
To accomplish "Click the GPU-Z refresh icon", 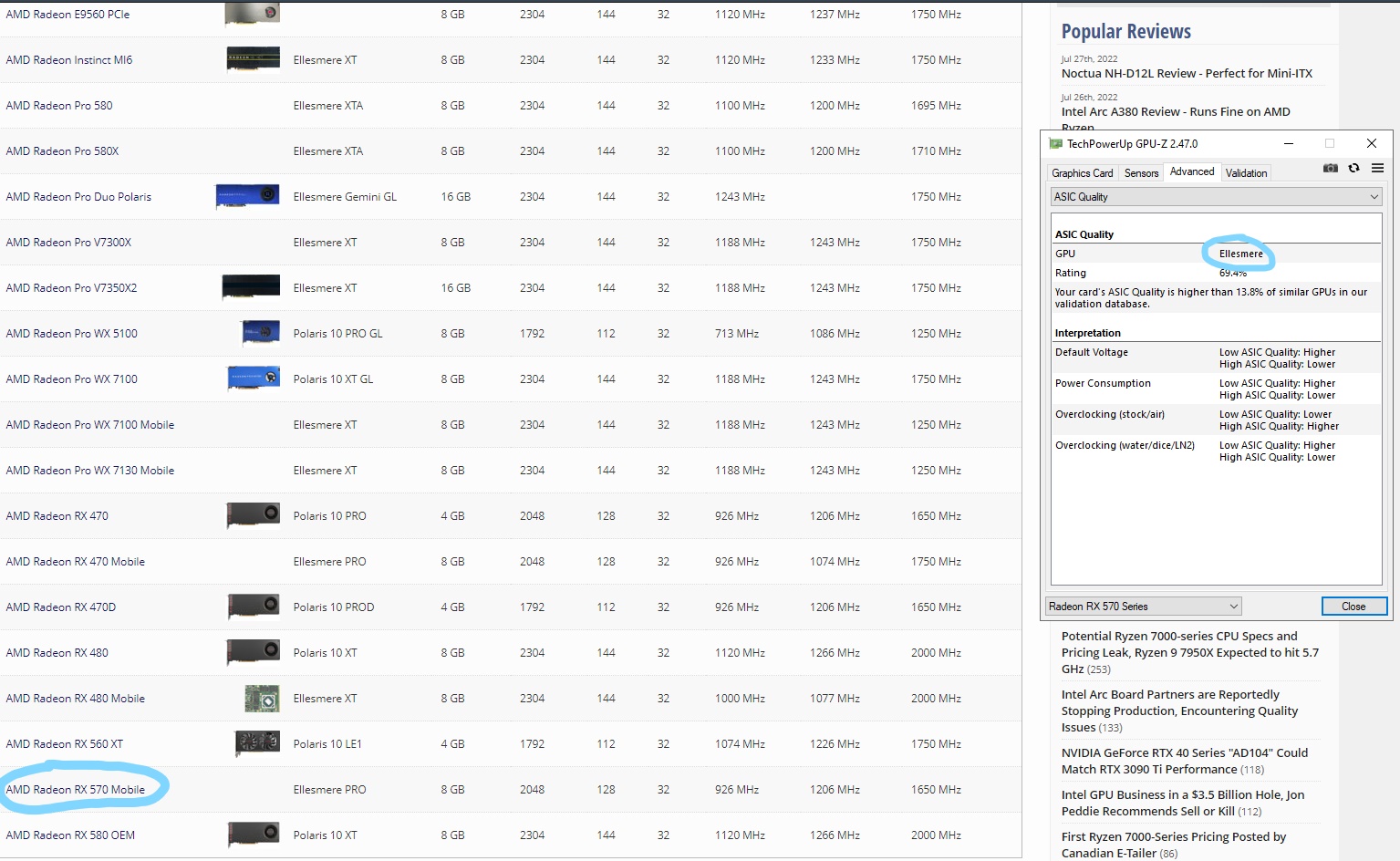I will coord(1354,168).
